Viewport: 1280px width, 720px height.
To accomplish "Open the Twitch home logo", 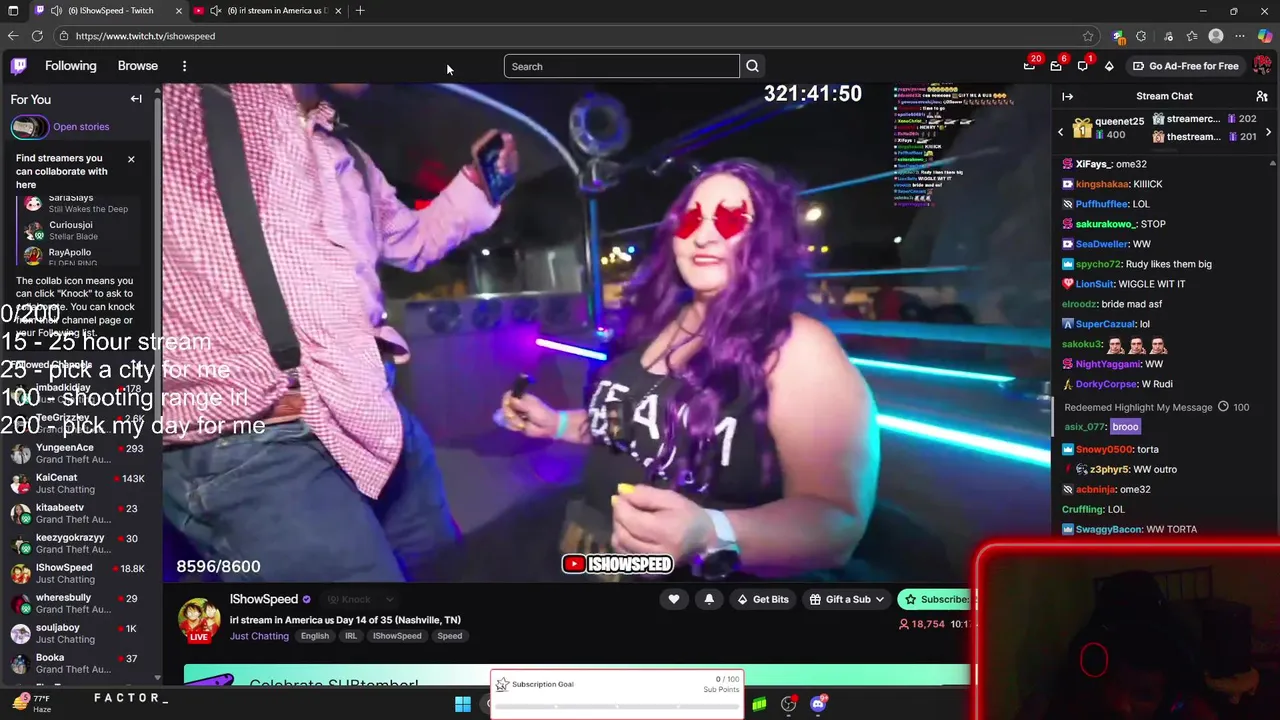I will pos(19,66).
